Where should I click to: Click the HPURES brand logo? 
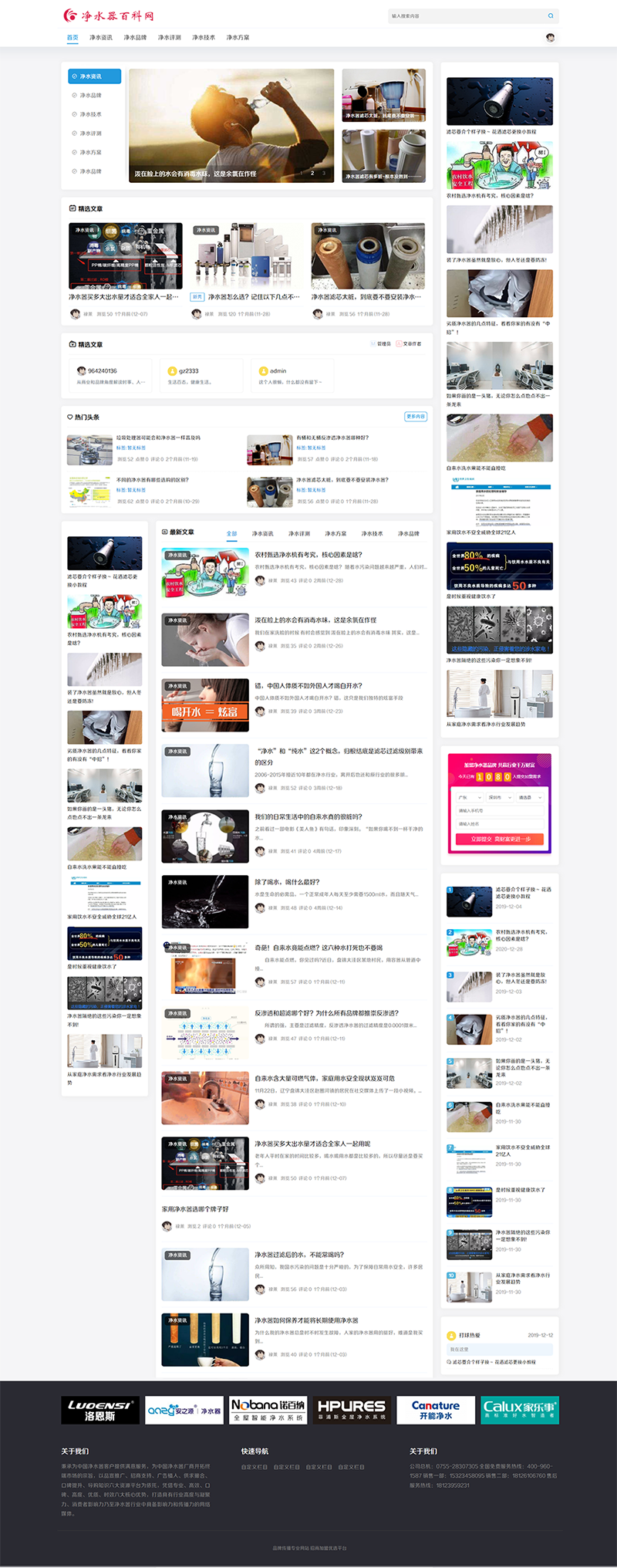[x=352, y=1410]
